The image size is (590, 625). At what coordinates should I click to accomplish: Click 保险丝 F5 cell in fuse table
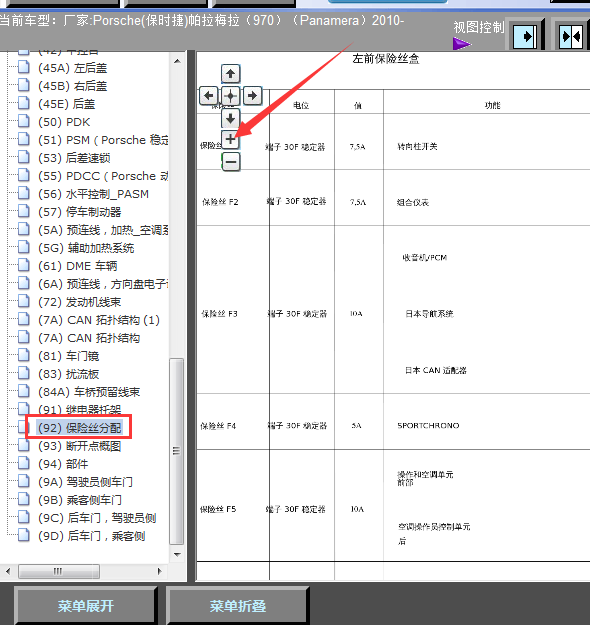click(x=218, y=509)
